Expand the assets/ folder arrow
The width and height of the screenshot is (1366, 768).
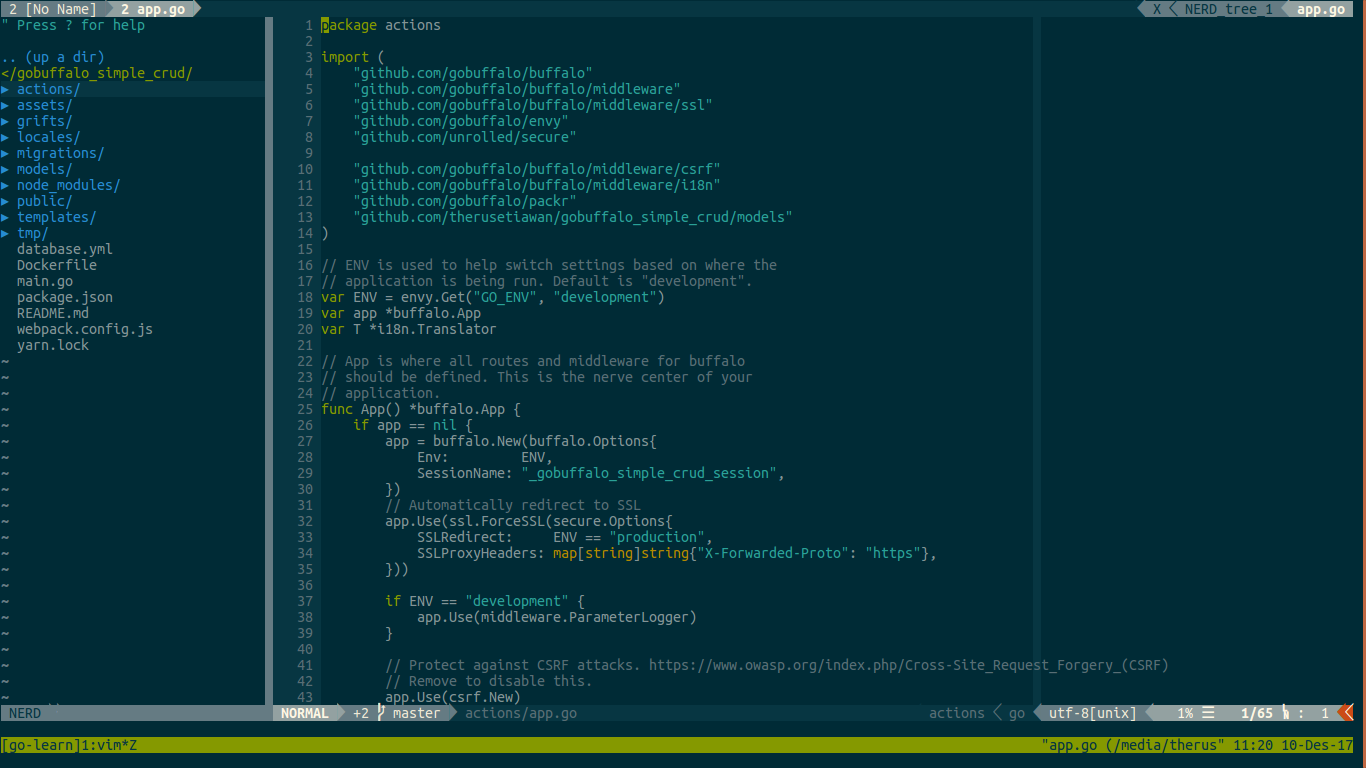coord(5,105)
